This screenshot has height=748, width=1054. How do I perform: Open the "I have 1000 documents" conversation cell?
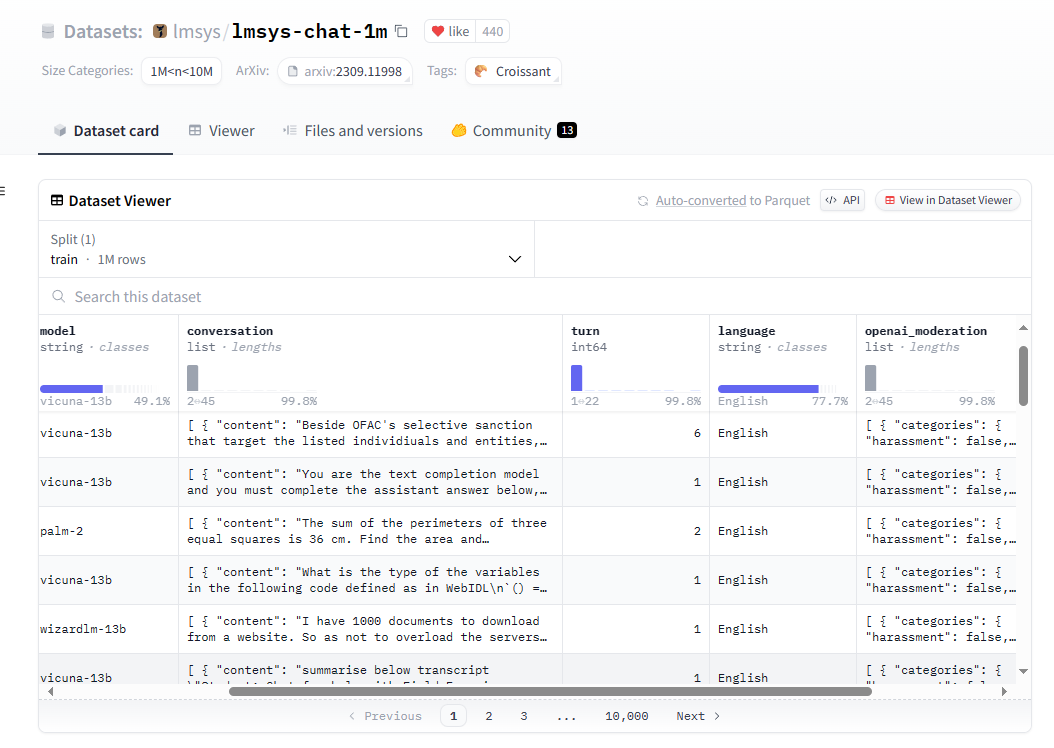pyautogui.click(x=370, y=629)
